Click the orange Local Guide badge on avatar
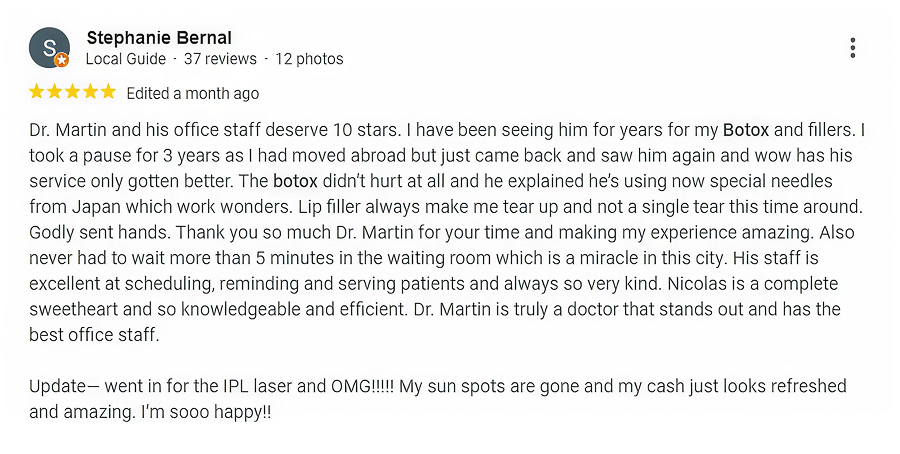 click(62, 61)
